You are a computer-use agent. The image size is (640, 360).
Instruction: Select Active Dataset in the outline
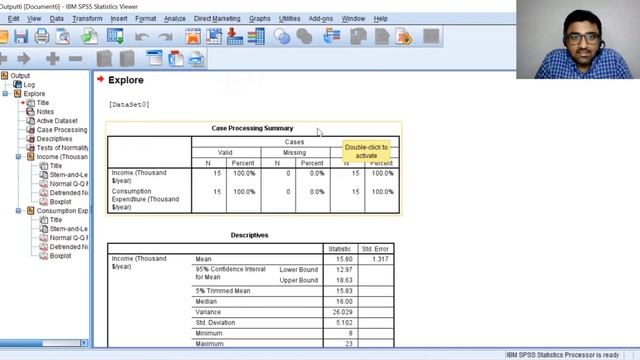(x=57, y=121)
